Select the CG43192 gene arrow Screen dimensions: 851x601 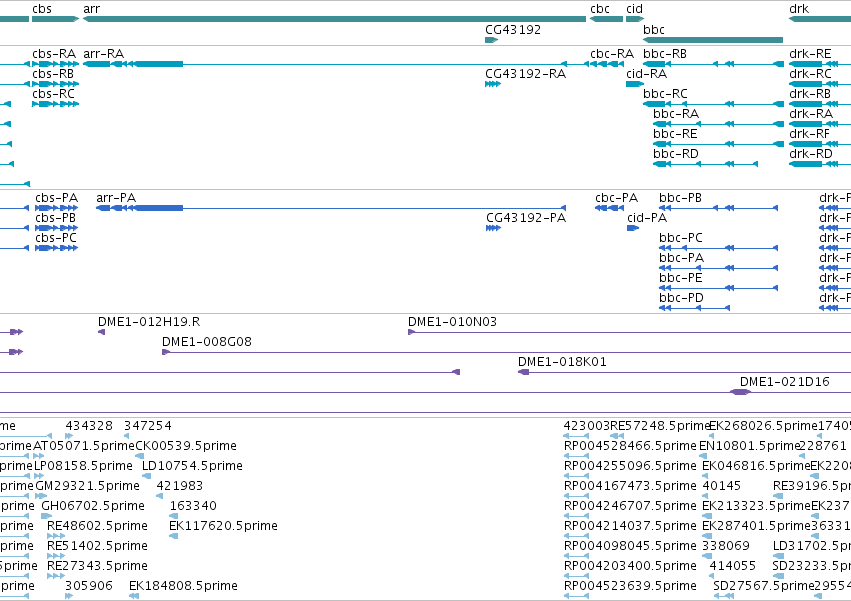pyautogui.click(x=492, y=40)
